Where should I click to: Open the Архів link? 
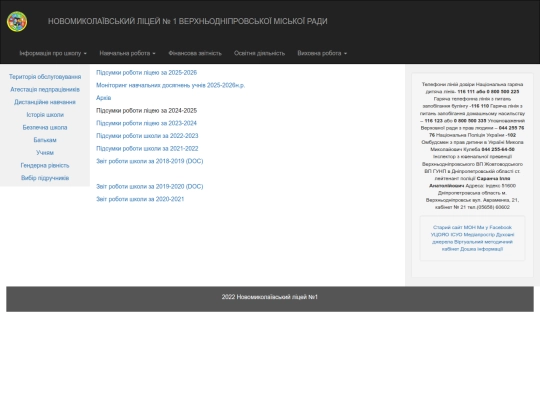104,98
